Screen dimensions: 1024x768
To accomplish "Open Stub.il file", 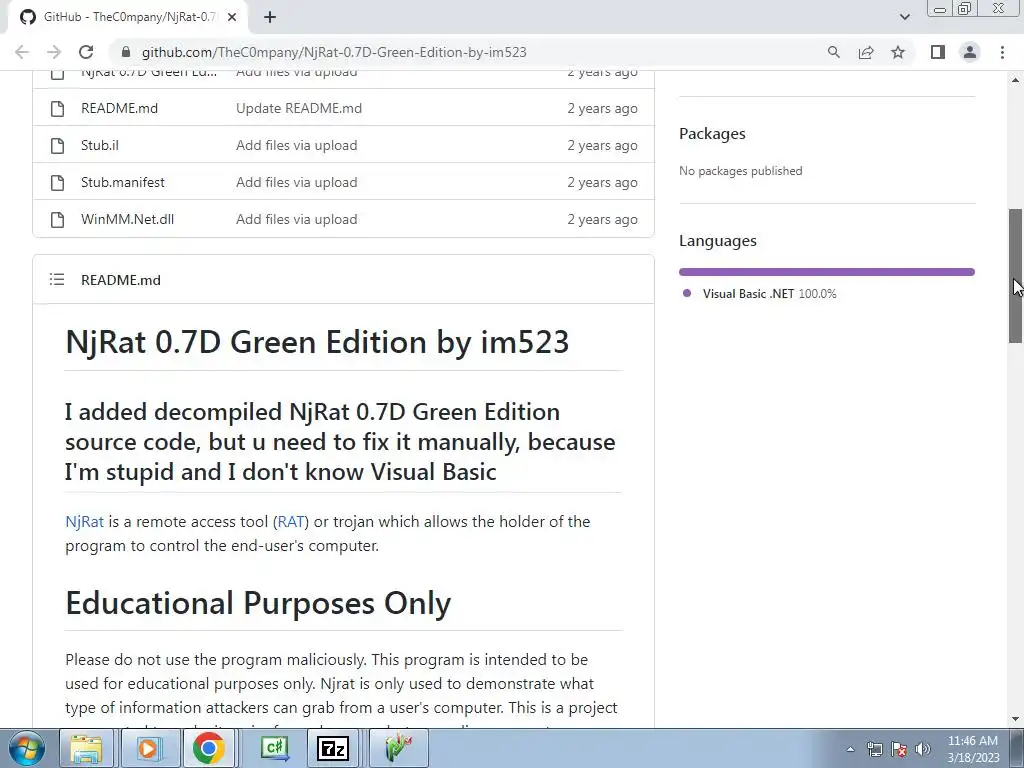I will (x=100, y=145).
